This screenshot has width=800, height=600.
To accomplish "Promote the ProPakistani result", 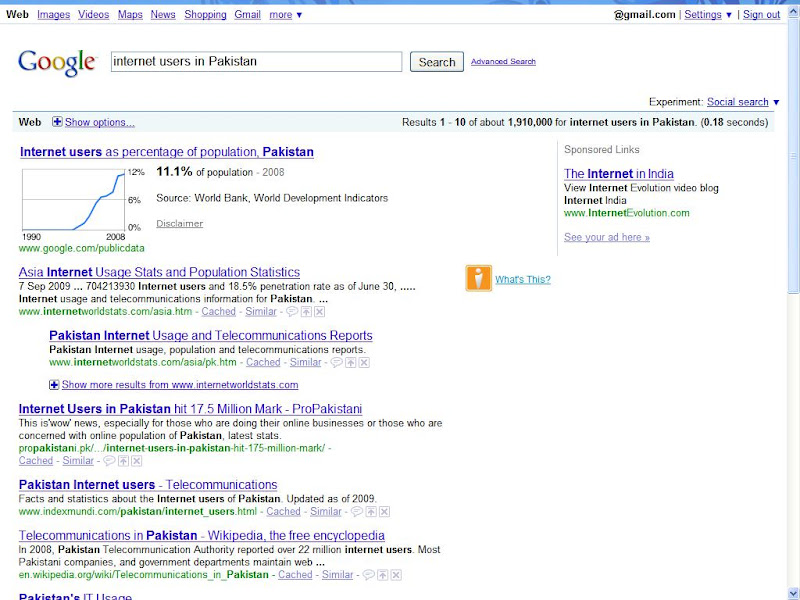I will pyautogui.click(x=123, y=461).
